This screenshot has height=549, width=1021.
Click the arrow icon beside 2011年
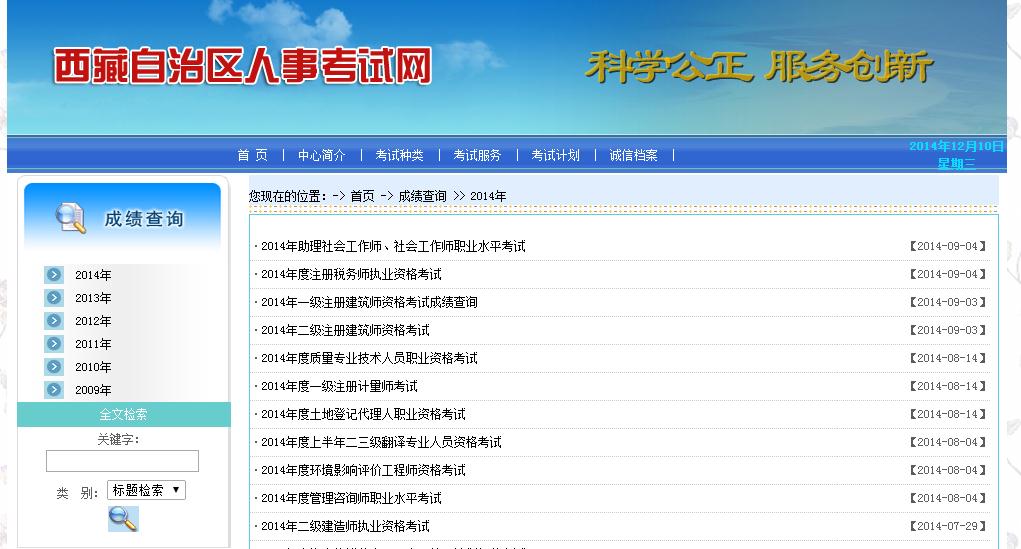(54, 344)
